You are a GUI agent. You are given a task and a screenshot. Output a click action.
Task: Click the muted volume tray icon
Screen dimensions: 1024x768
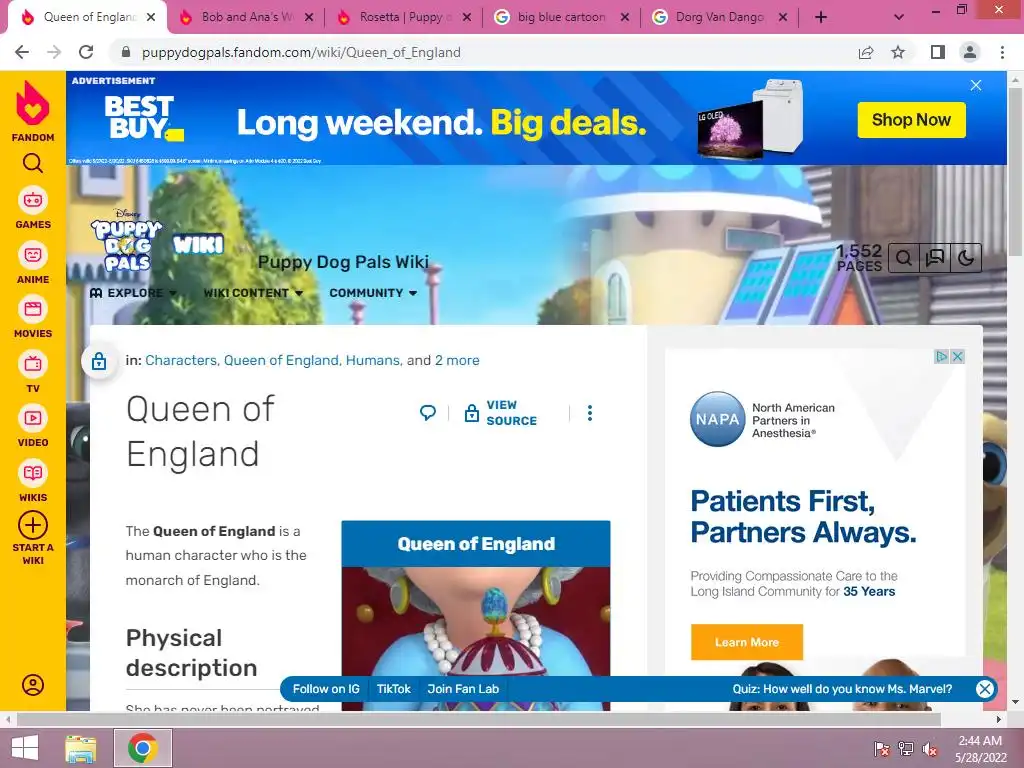(930, 749)
